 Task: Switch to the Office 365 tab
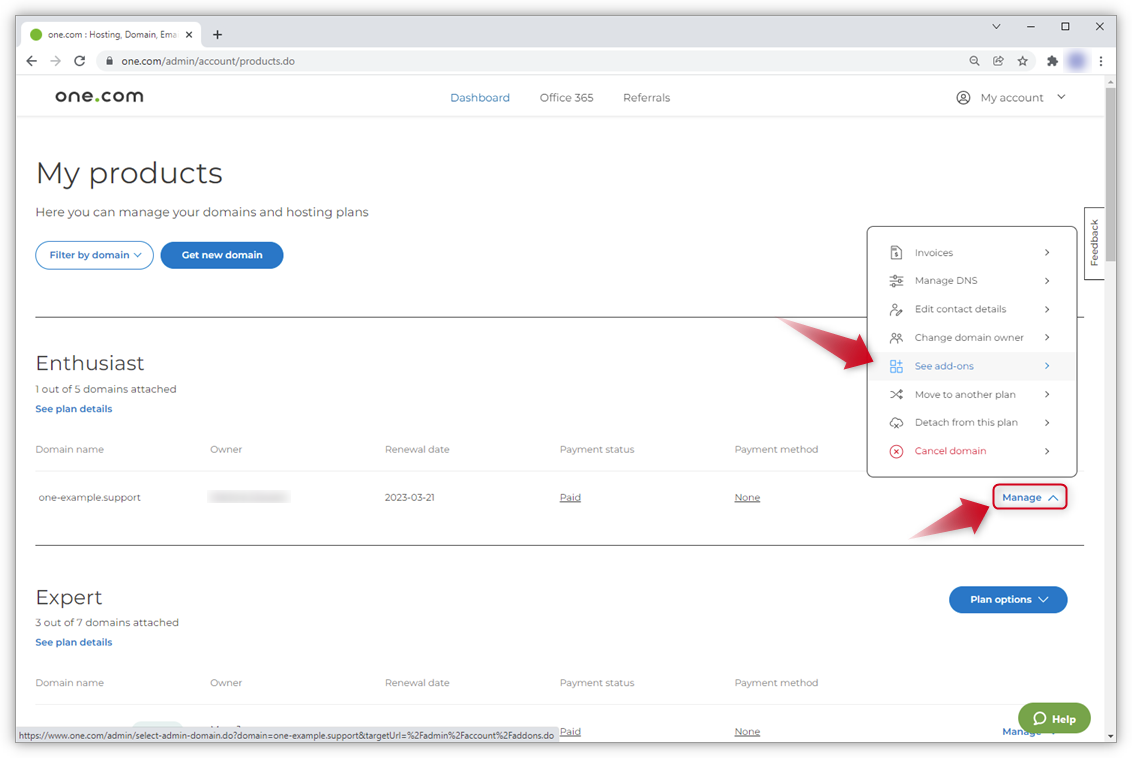click(566, 98)
